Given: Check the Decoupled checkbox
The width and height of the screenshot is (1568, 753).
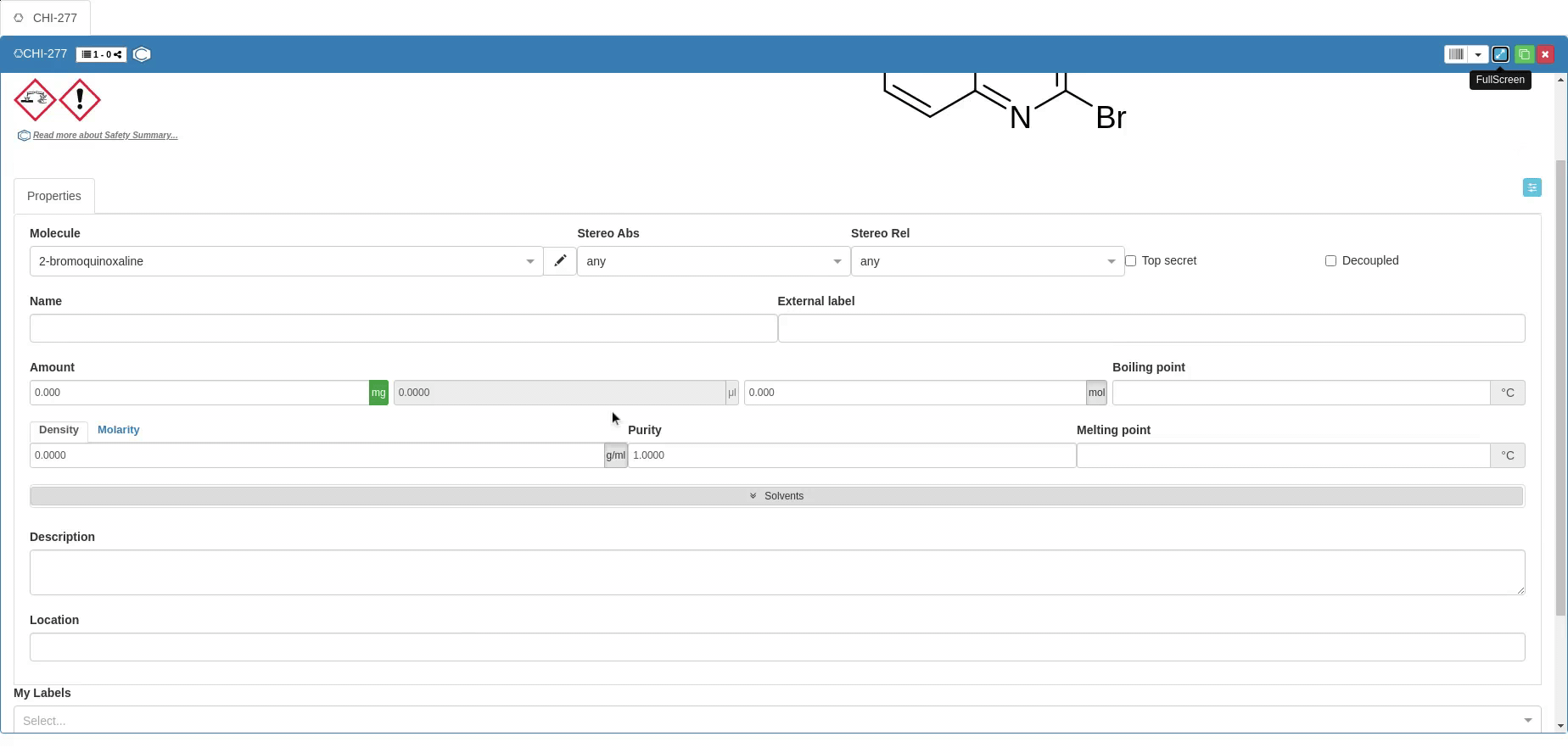Looking at the screenshot, I should click(1330, 261).
